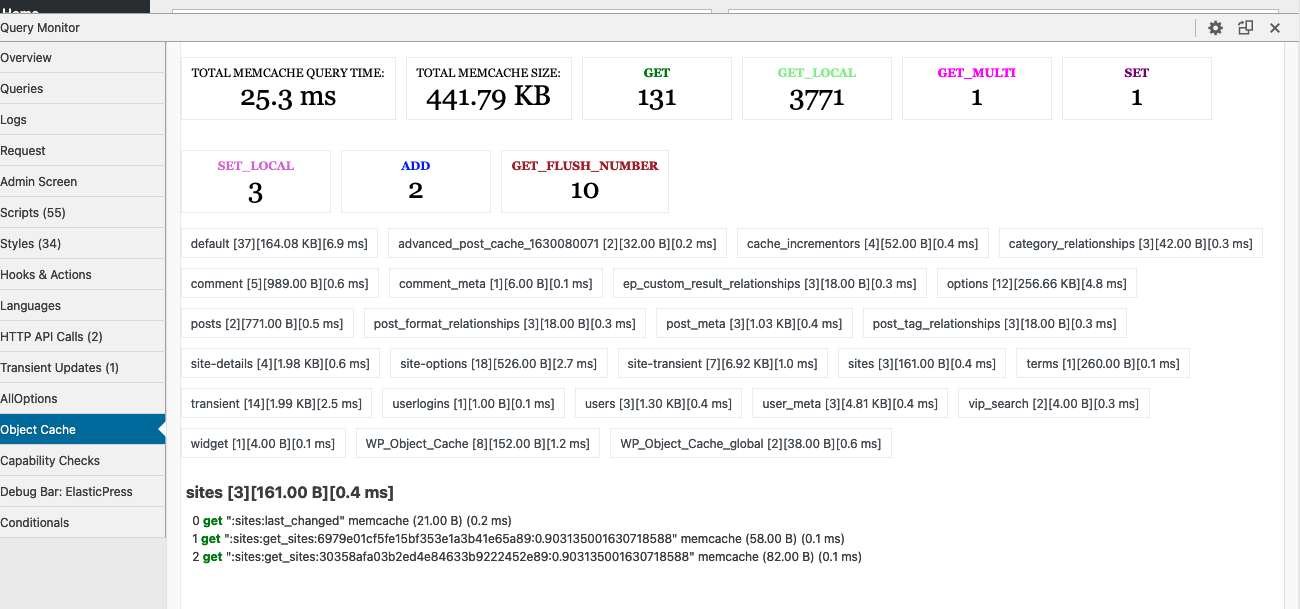
Task: Select post_format_relationships [3] group
Action: click(505, 323)
